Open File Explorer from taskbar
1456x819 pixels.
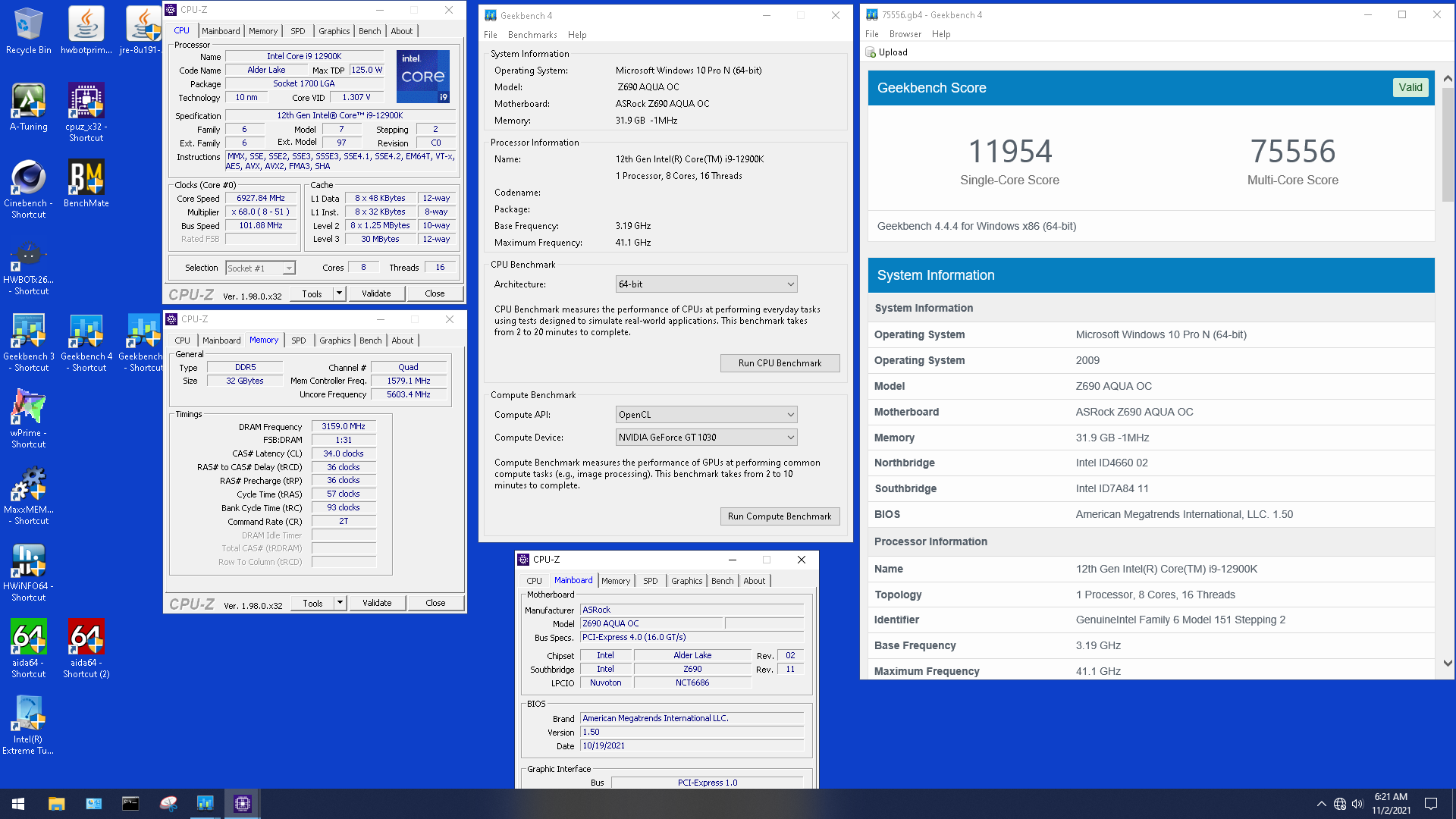(56, 804)
